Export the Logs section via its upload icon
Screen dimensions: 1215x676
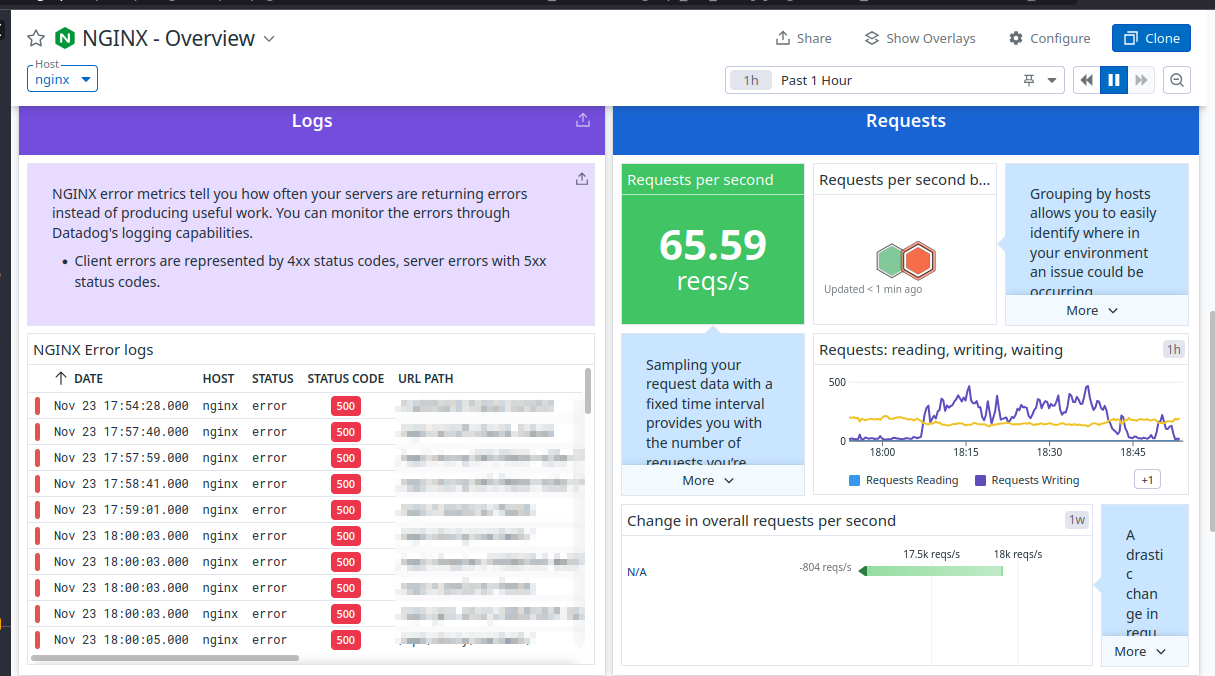click(582, 119)
